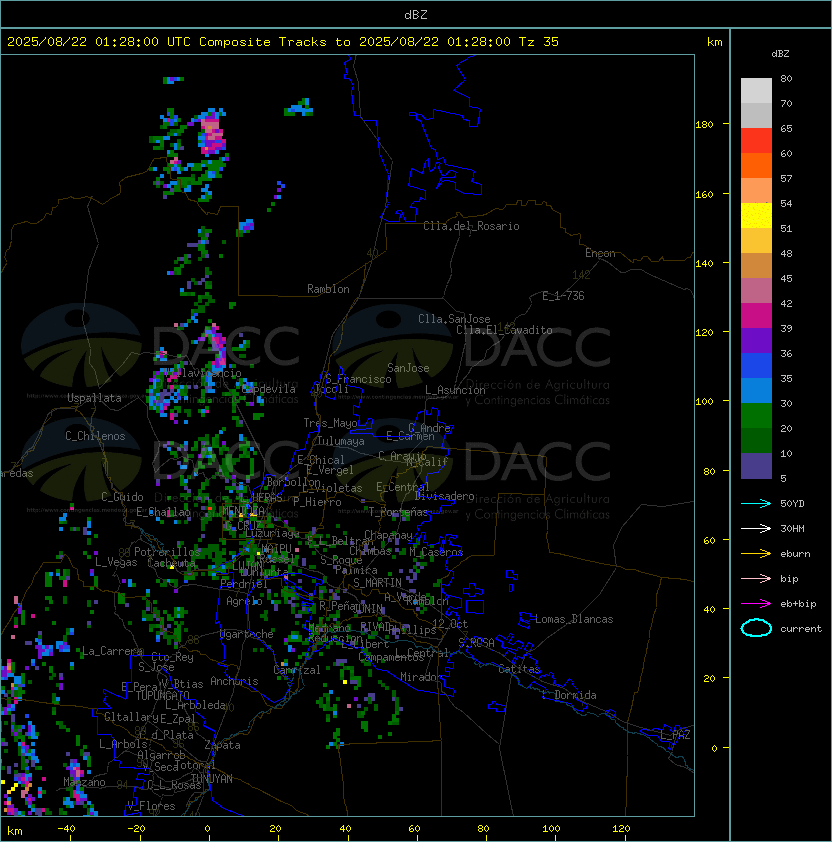Click the eburn legend label
The width and height of the screenshot is (832, 842).
(x=795, y=554)
